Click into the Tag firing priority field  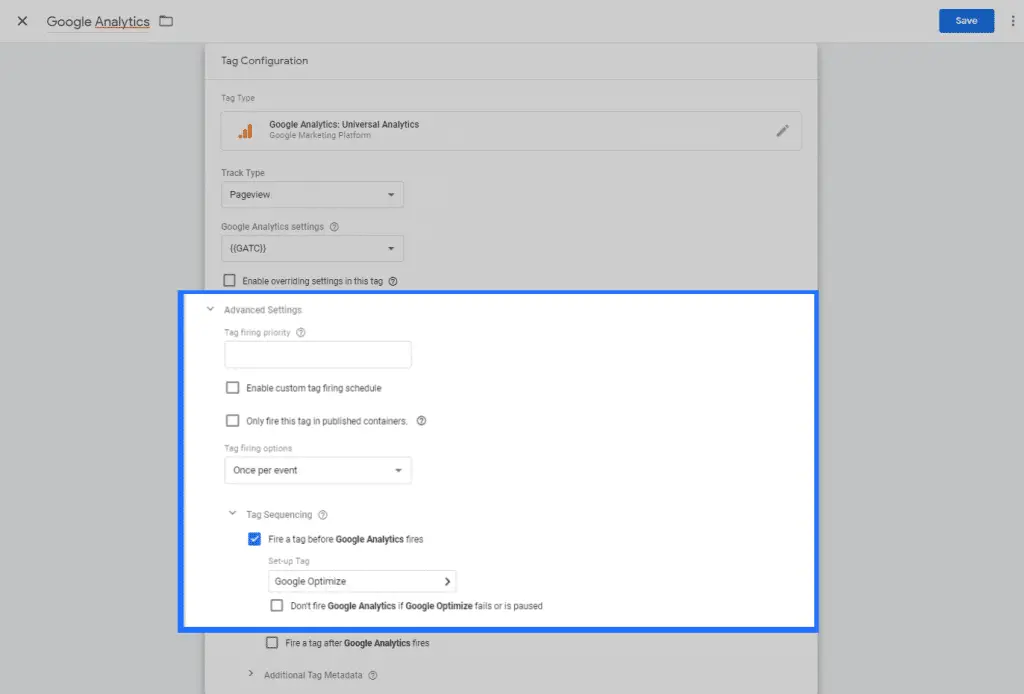click(x=318, y=355)
